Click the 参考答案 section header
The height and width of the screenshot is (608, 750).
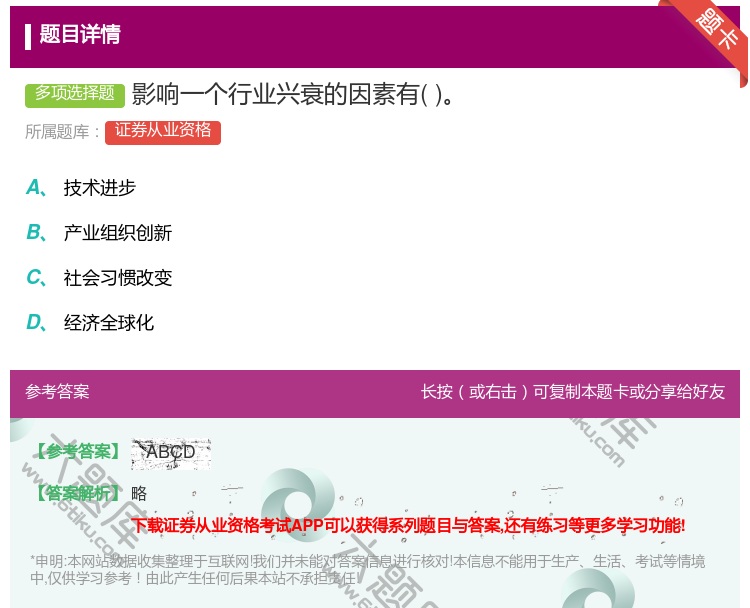click(57, 392)
